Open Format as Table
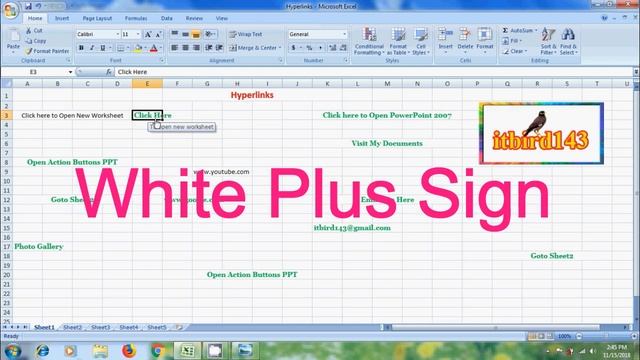Screen dimensions: 640x360 [398, 41]
